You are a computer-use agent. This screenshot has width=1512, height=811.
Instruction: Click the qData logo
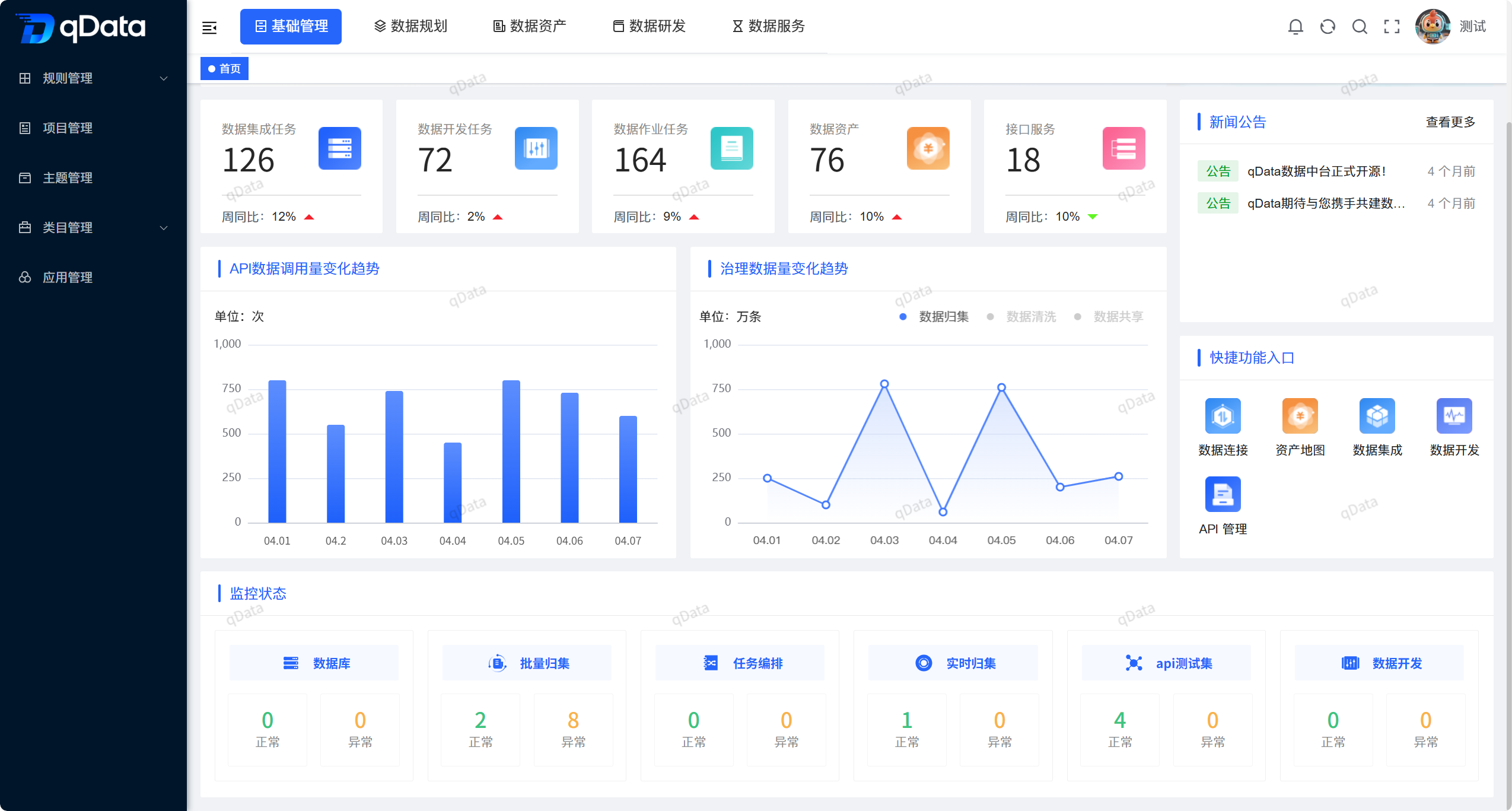click(81, 27)
